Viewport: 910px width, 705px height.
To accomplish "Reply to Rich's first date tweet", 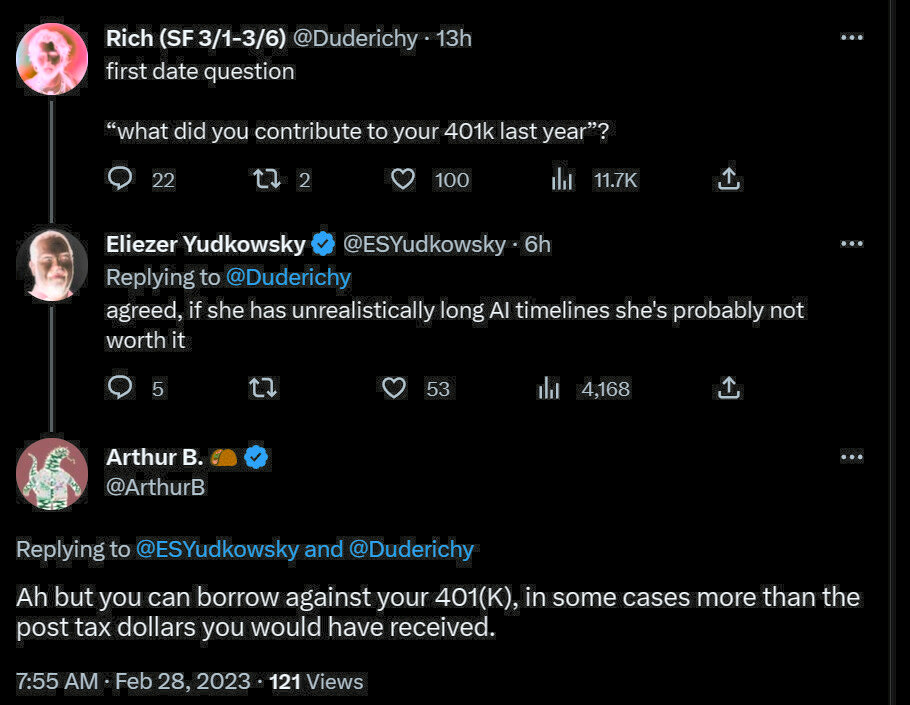I will [120, 179].
